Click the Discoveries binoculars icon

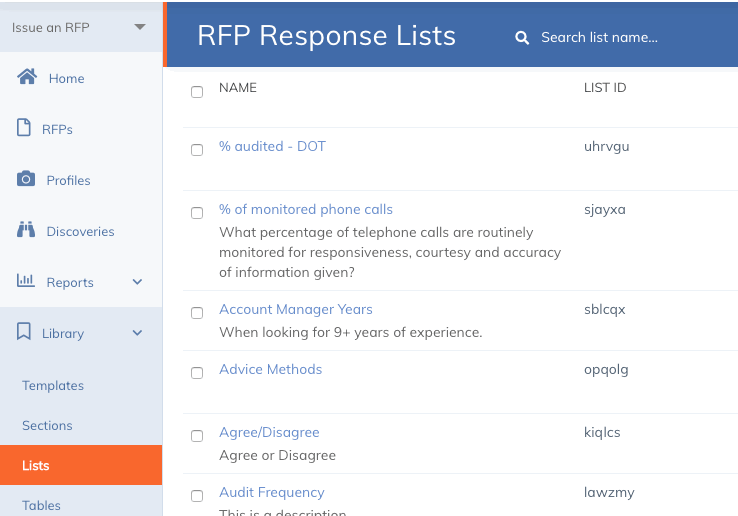tap(26, 230)
